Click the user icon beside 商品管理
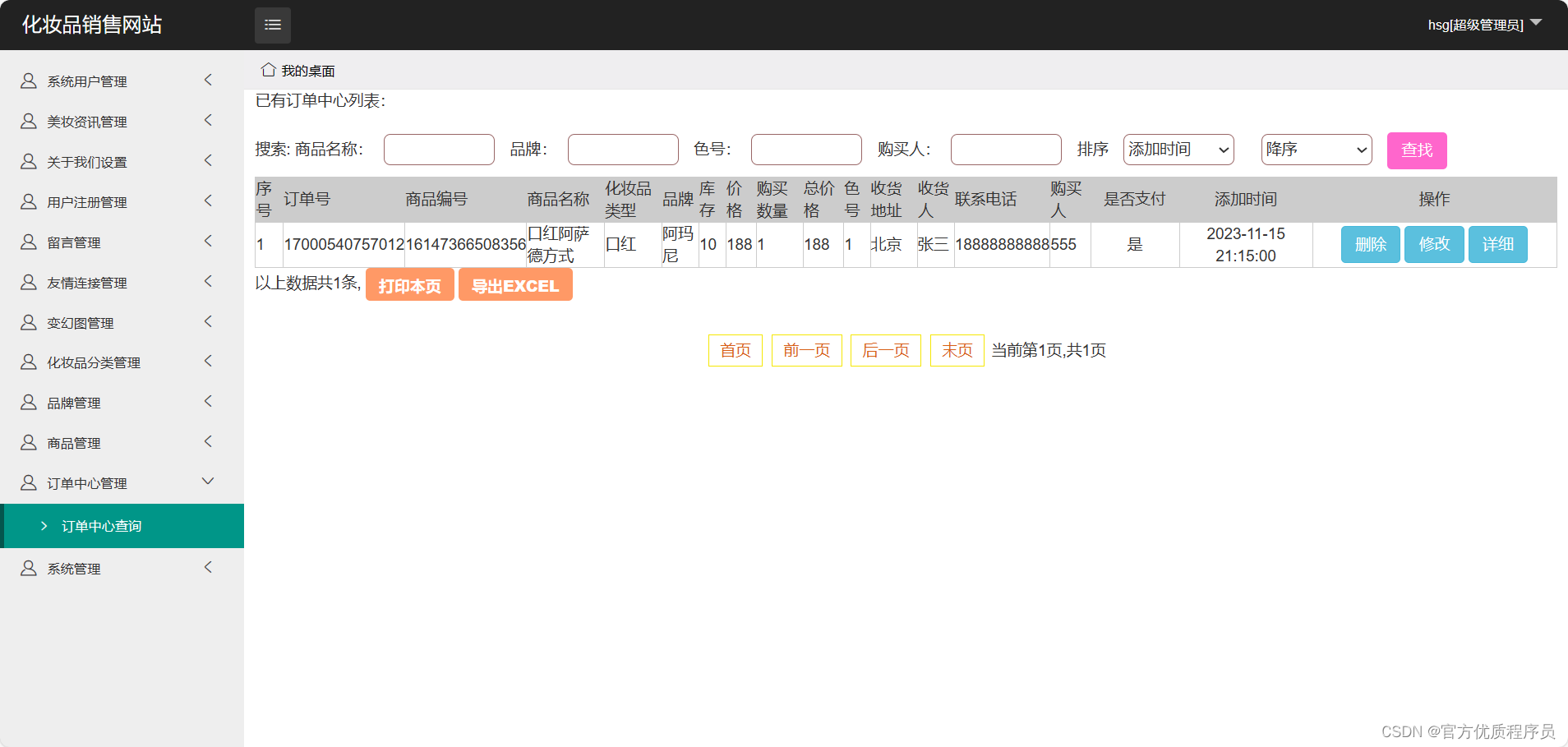Screen dimensions: 1568x747 coord(29,442)
